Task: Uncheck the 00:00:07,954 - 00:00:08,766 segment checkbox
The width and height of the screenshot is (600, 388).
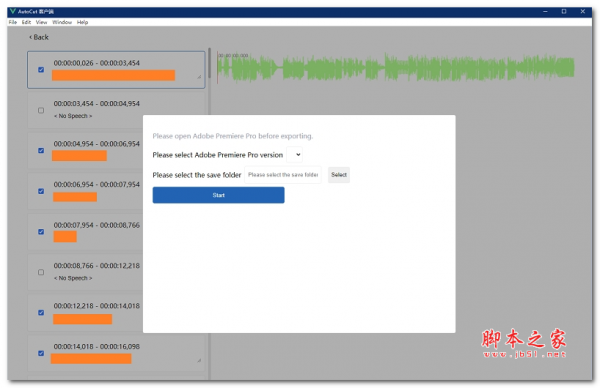Action: [41, 231]
